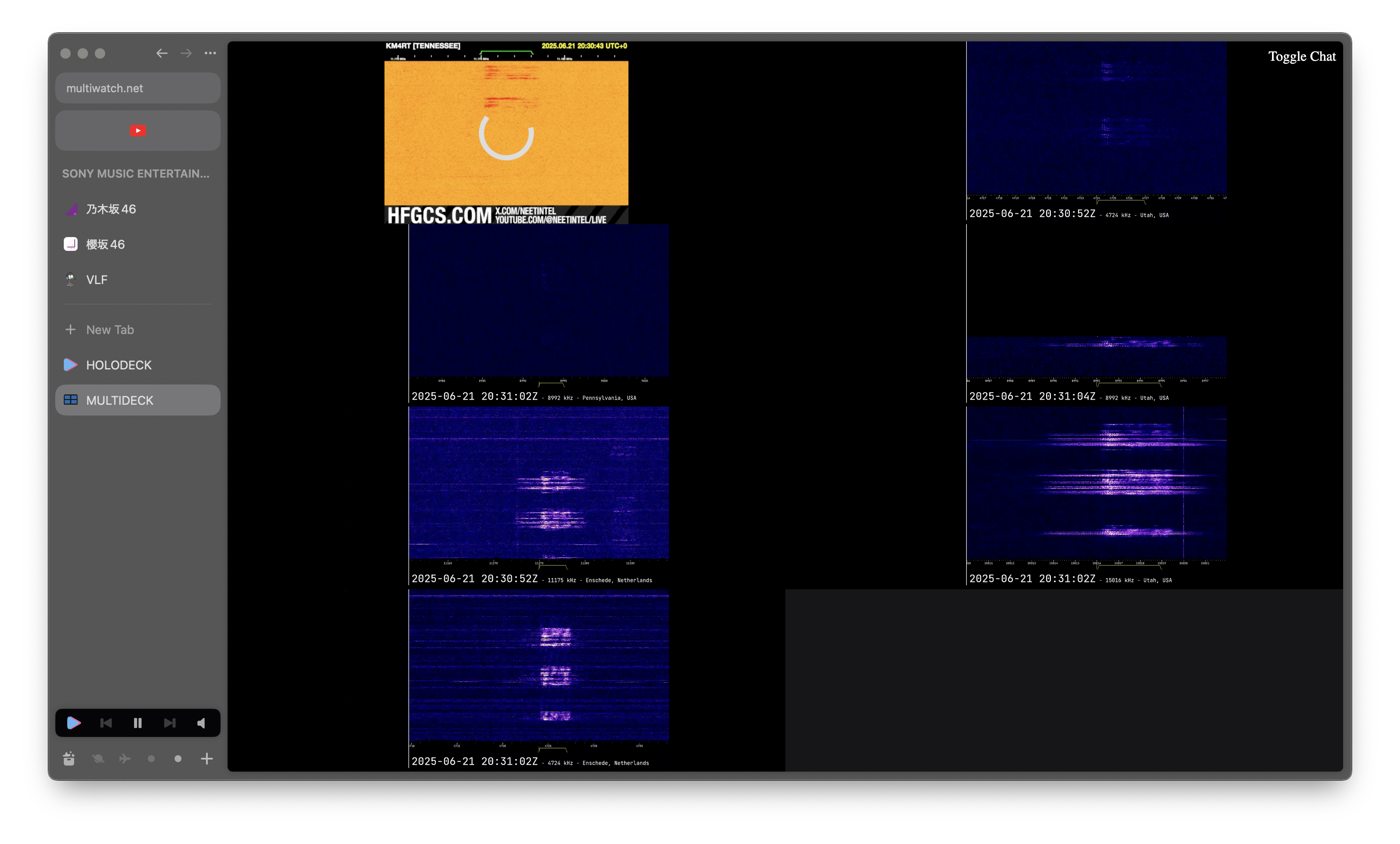The width and height of the screenshot is (1400, 844).
Task: Click the 20:31:02Z 15016 kHz Utah caption
Action: [1070, 579]
